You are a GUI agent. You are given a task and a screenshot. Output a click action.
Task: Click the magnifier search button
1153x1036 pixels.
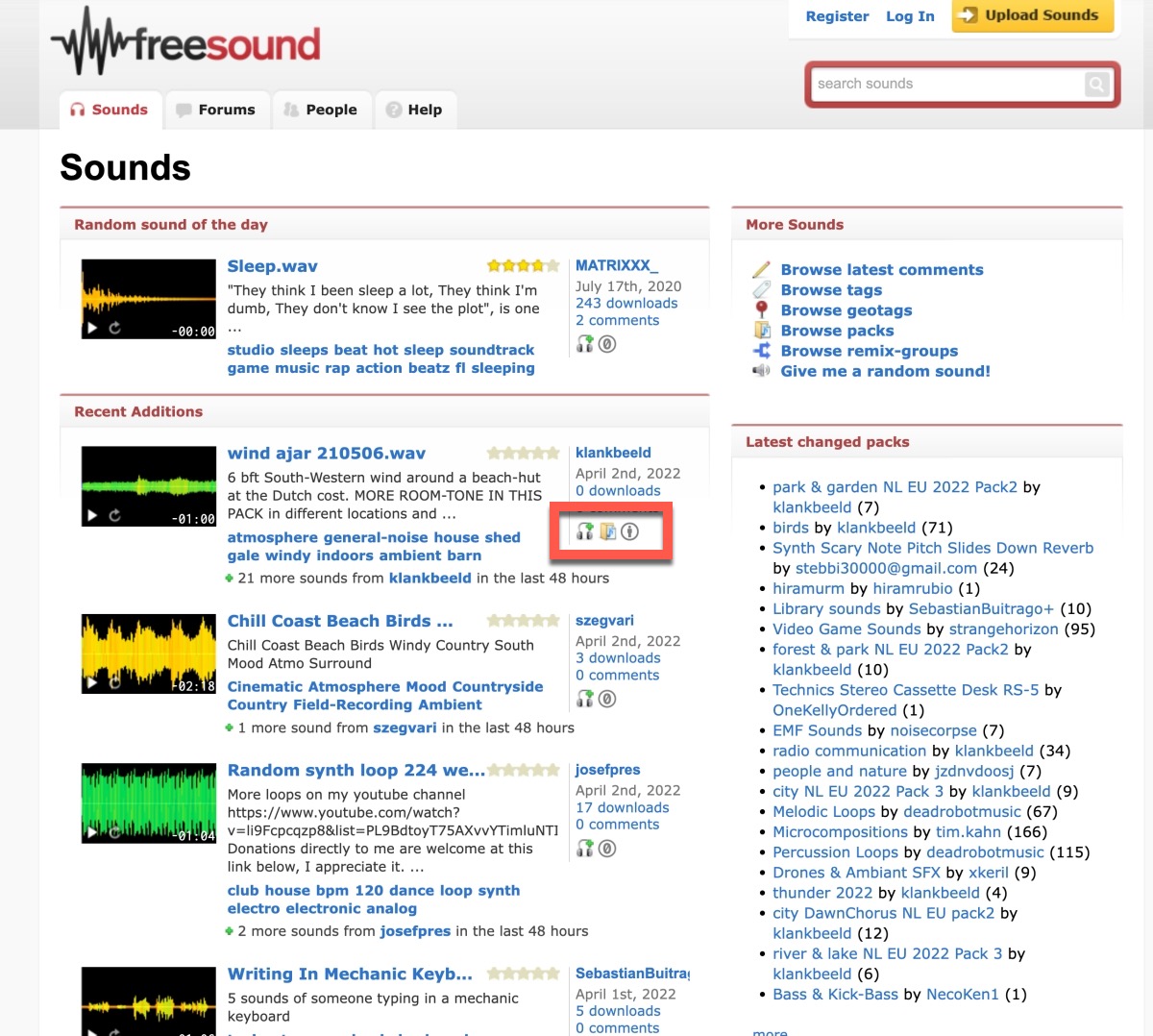tap(1096, 85)
